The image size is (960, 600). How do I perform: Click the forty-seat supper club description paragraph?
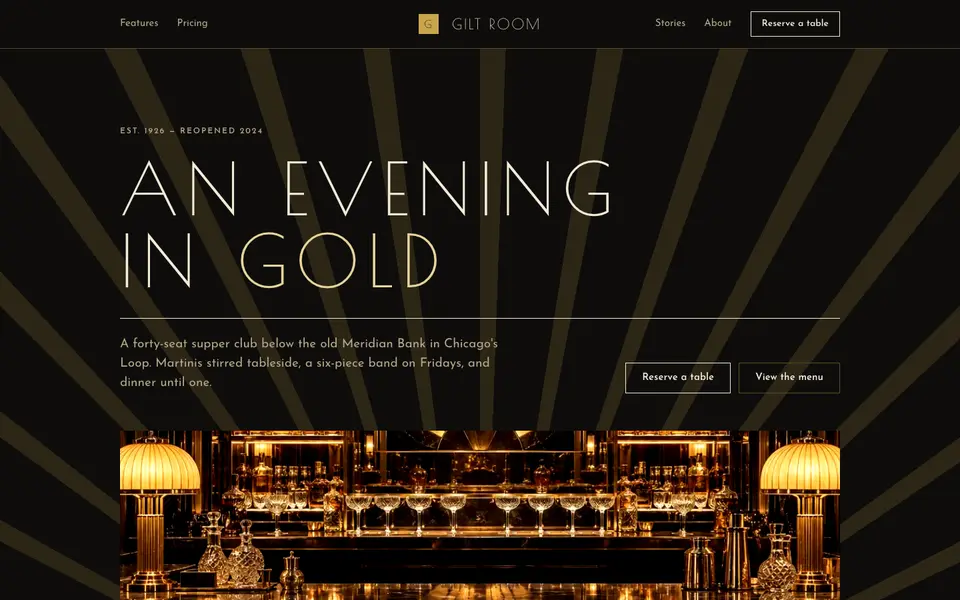click(309, 362)
